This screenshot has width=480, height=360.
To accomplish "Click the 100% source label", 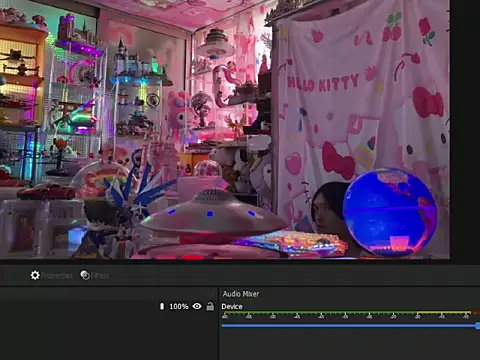I will click(179, 306).
